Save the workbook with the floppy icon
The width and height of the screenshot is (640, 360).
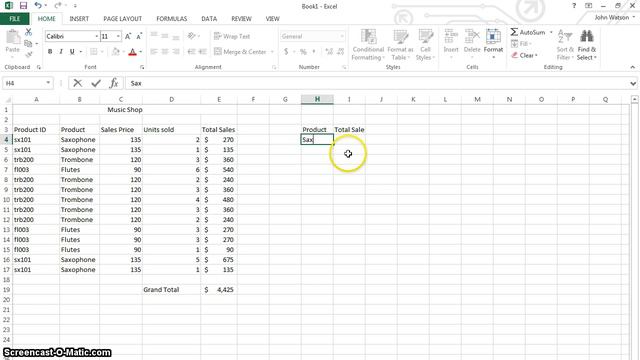coord(23,6)
